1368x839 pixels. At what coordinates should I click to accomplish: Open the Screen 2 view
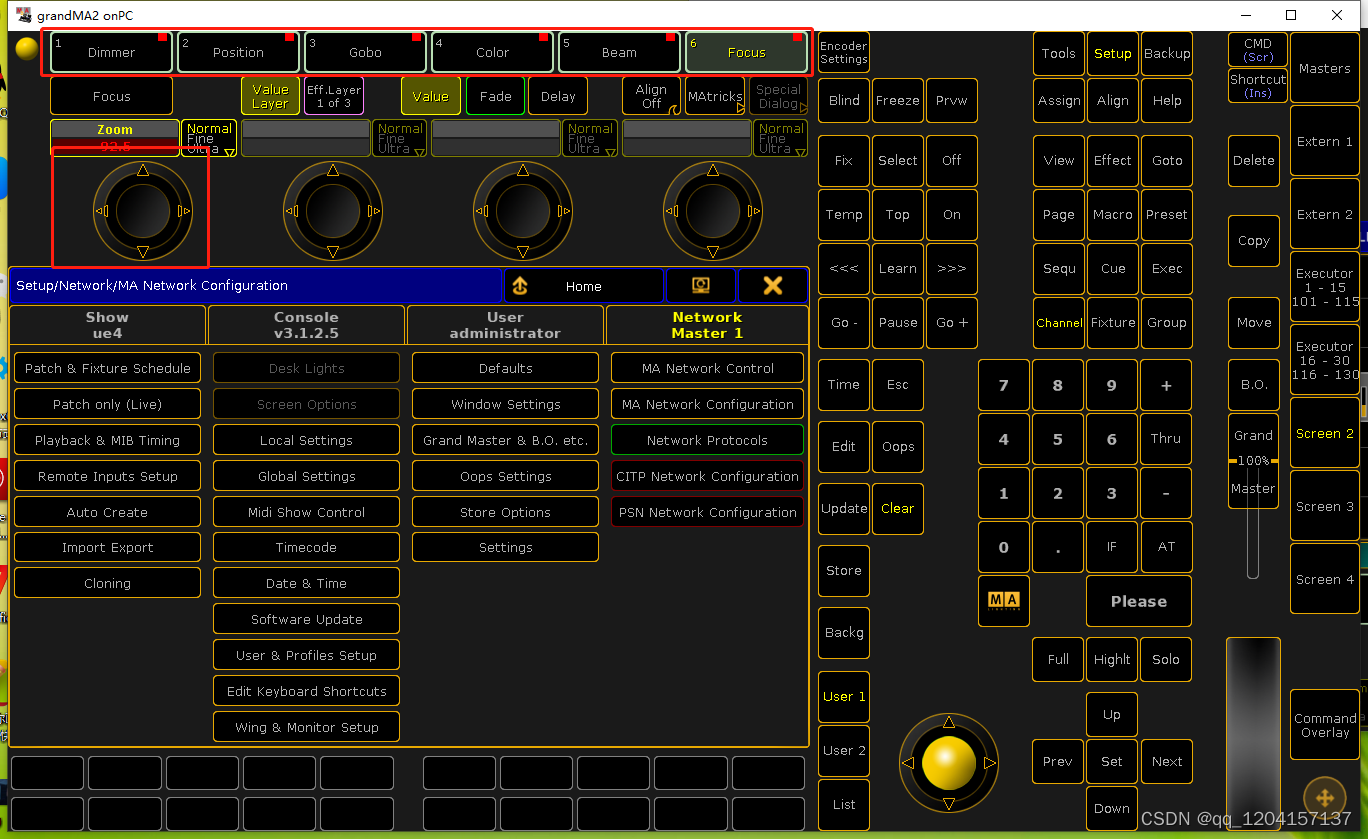[x=1325, y=433]
